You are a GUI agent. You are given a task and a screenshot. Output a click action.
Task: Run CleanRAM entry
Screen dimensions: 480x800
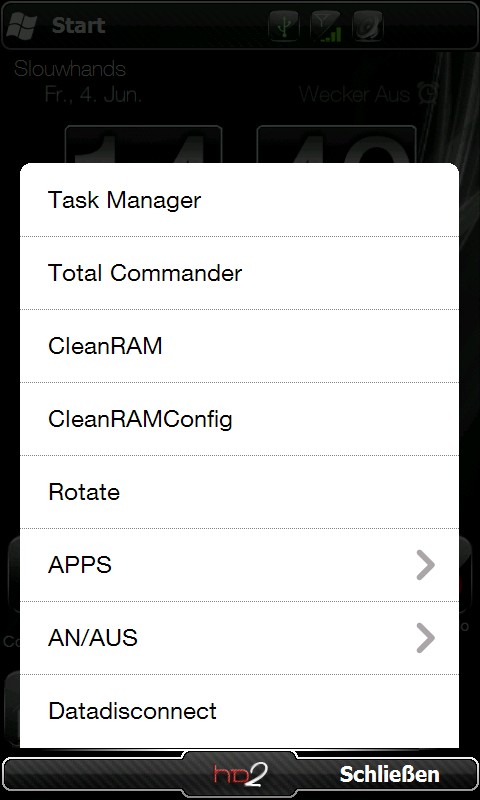click(x=239, y=346)
